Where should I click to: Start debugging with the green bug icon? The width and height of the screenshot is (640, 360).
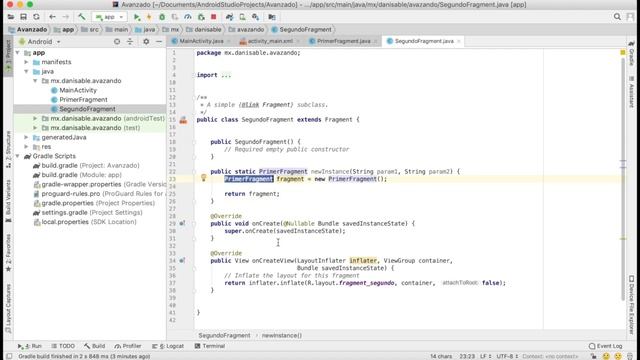[x=162, y=17]
